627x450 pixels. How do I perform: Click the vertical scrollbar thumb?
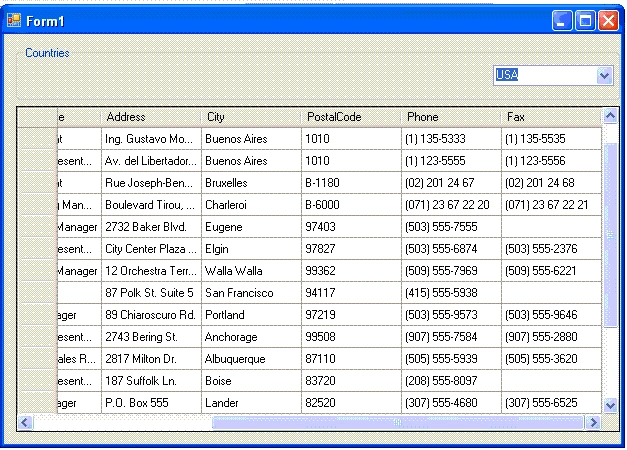point(610,235)
